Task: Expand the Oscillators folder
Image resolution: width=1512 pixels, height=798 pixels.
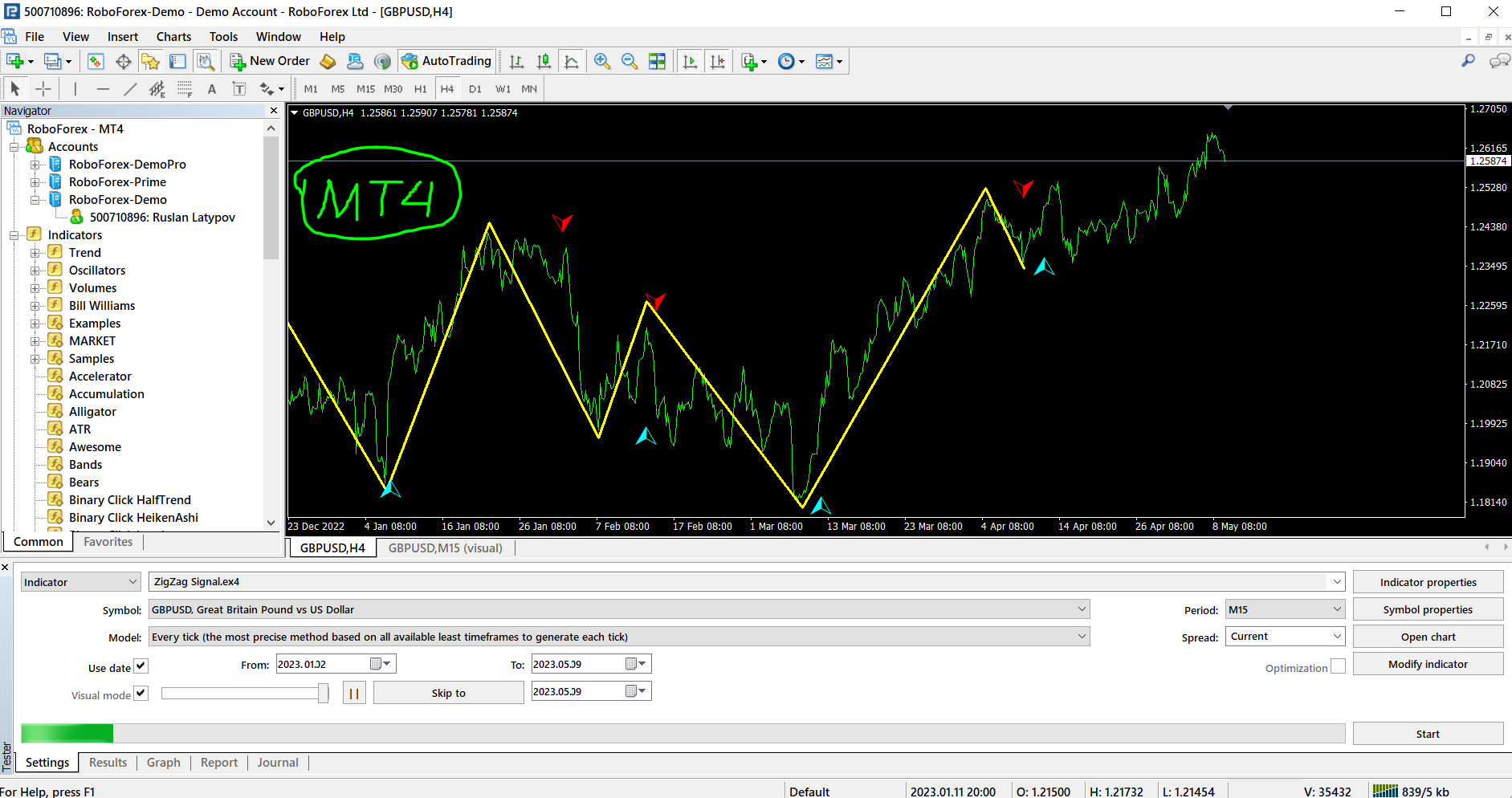Action: point(35,271)
